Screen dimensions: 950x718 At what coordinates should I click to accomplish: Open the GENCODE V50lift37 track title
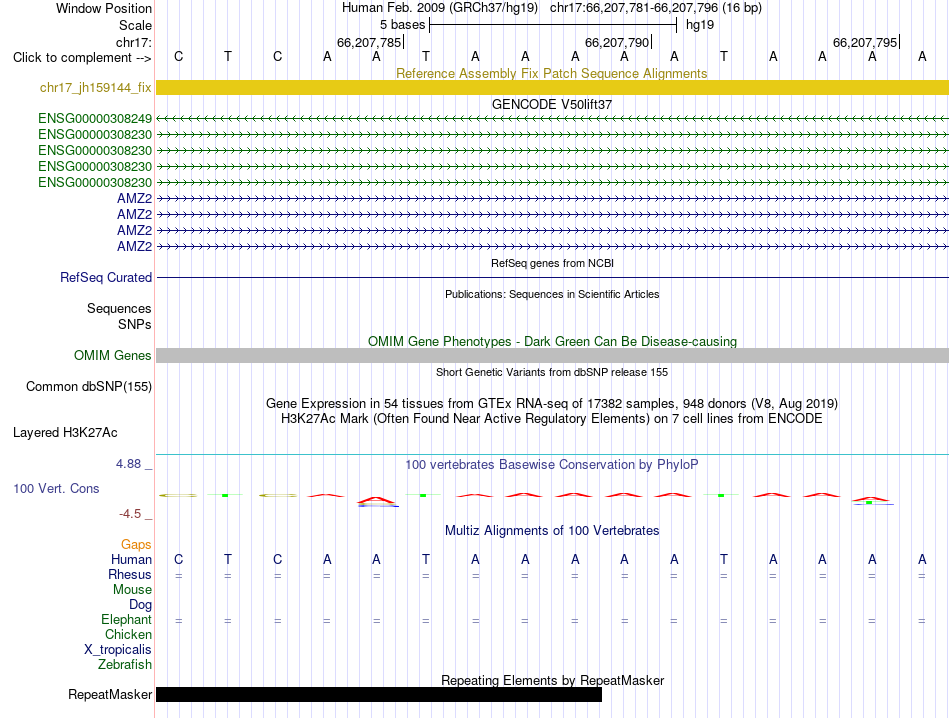pyautogui.click(x=551, y=104)
